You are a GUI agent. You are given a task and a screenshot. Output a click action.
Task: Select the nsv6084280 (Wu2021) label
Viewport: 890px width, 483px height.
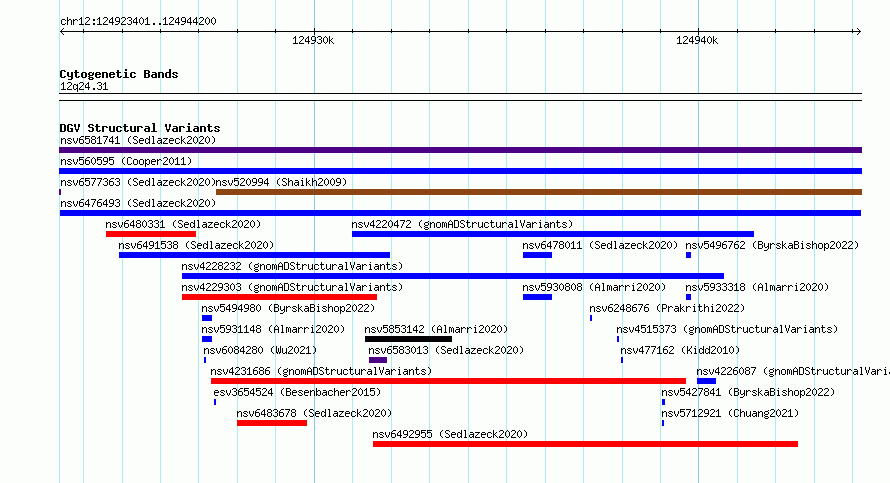pos(260,350)
